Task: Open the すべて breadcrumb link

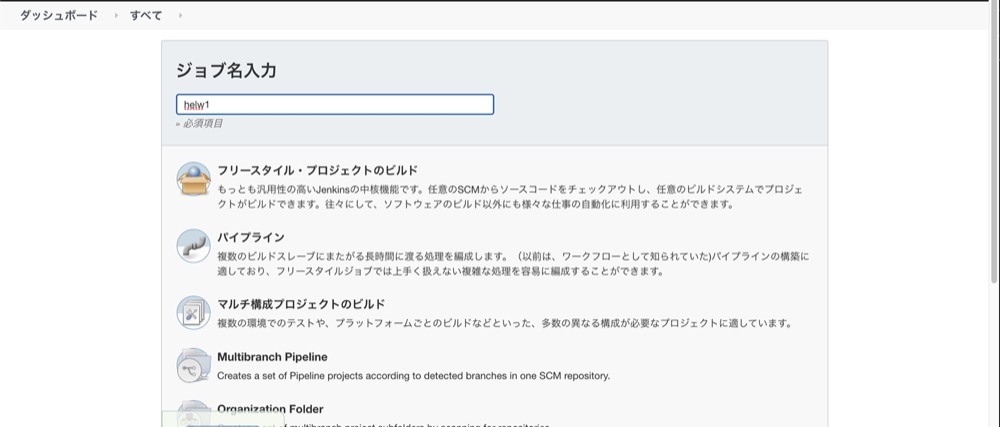Action: coord(146,15)
